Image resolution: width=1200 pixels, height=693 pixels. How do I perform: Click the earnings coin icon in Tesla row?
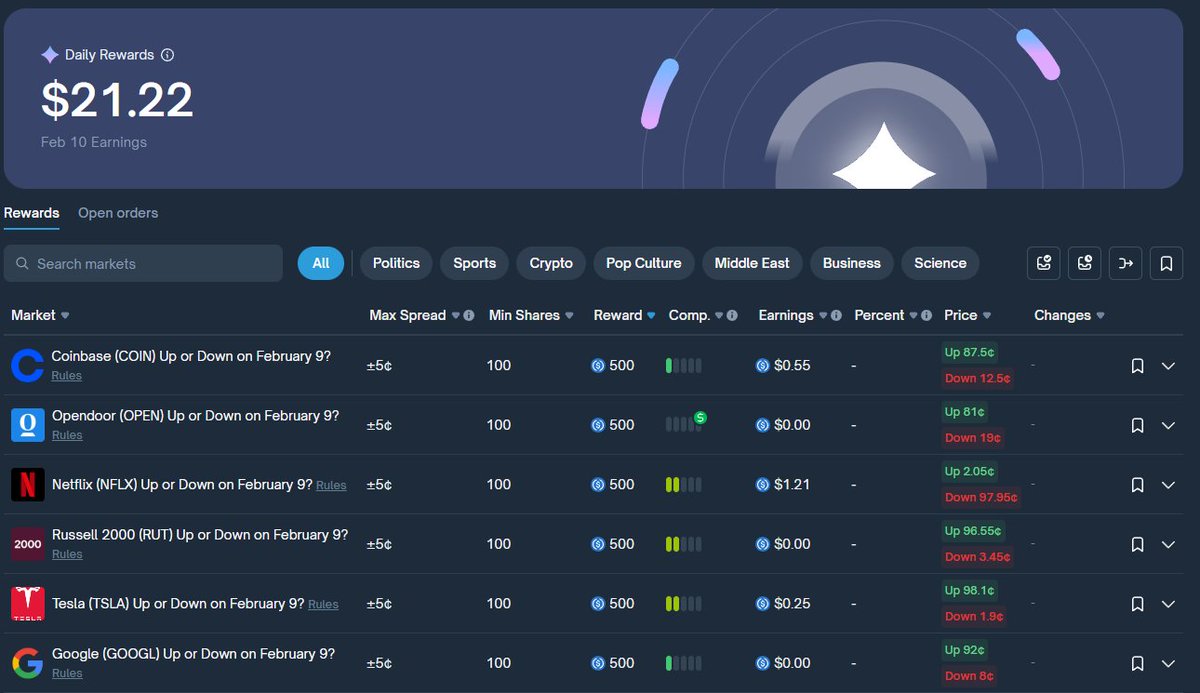click(x=763, y=604)
